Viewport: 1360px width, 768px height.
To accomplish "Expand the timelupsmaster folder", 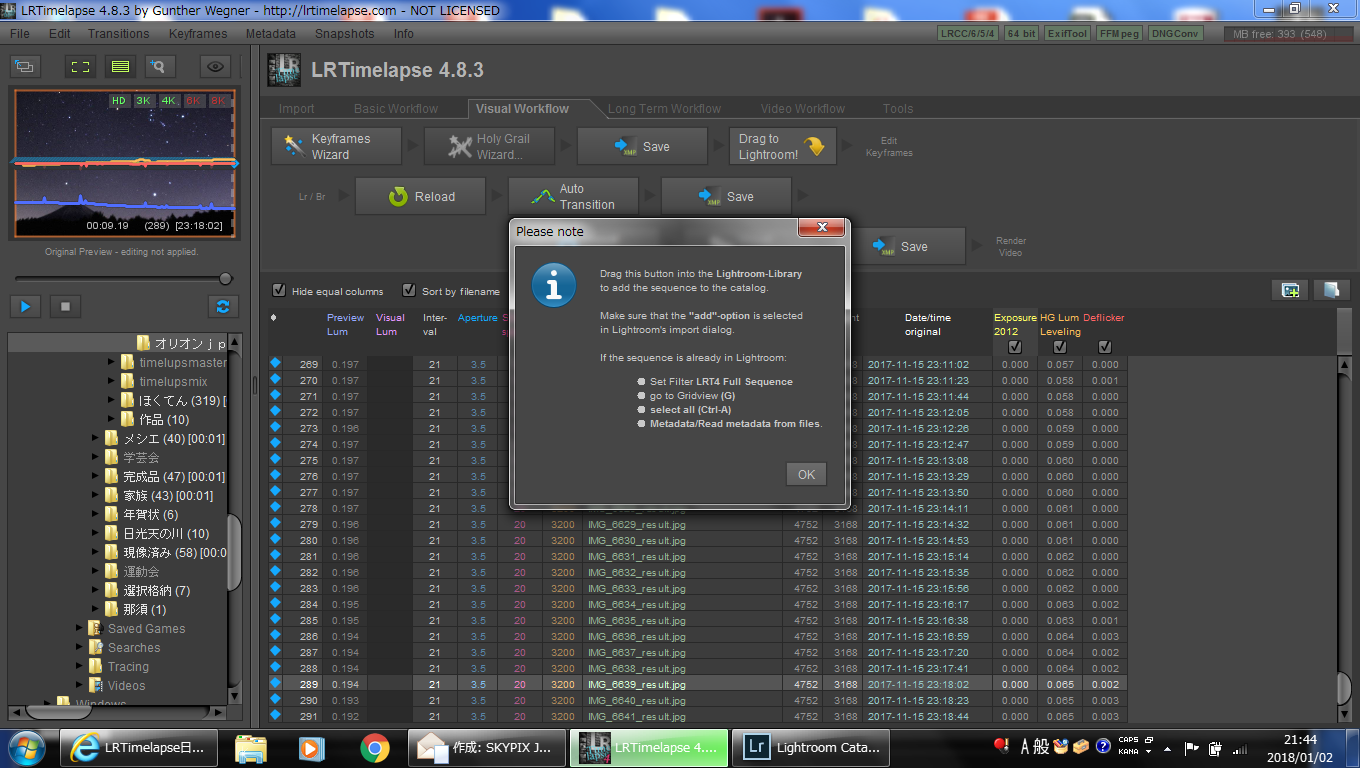I will point(112,363).
